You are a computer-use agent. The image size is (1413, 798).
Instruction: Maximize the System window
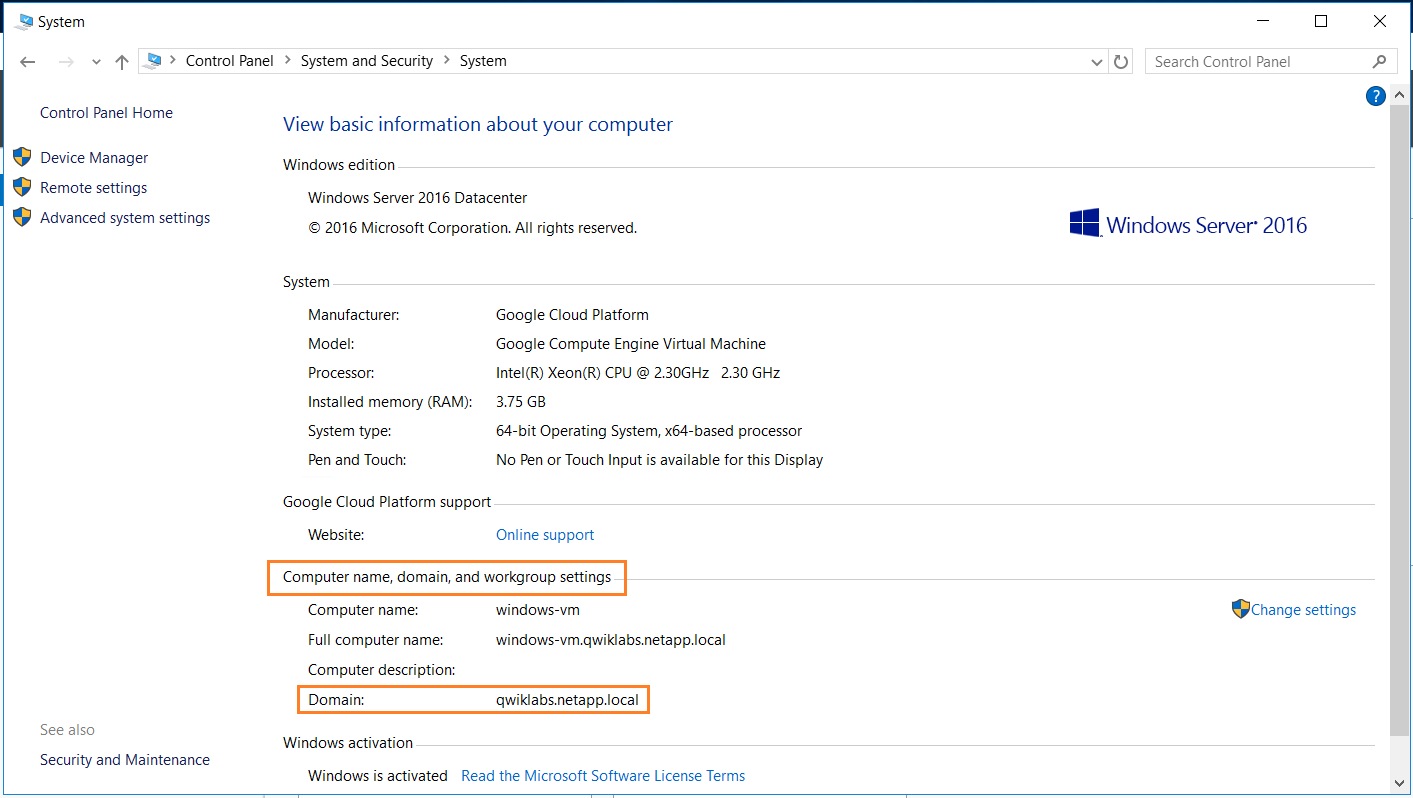pyautogui.click(x=1321, y=21)
